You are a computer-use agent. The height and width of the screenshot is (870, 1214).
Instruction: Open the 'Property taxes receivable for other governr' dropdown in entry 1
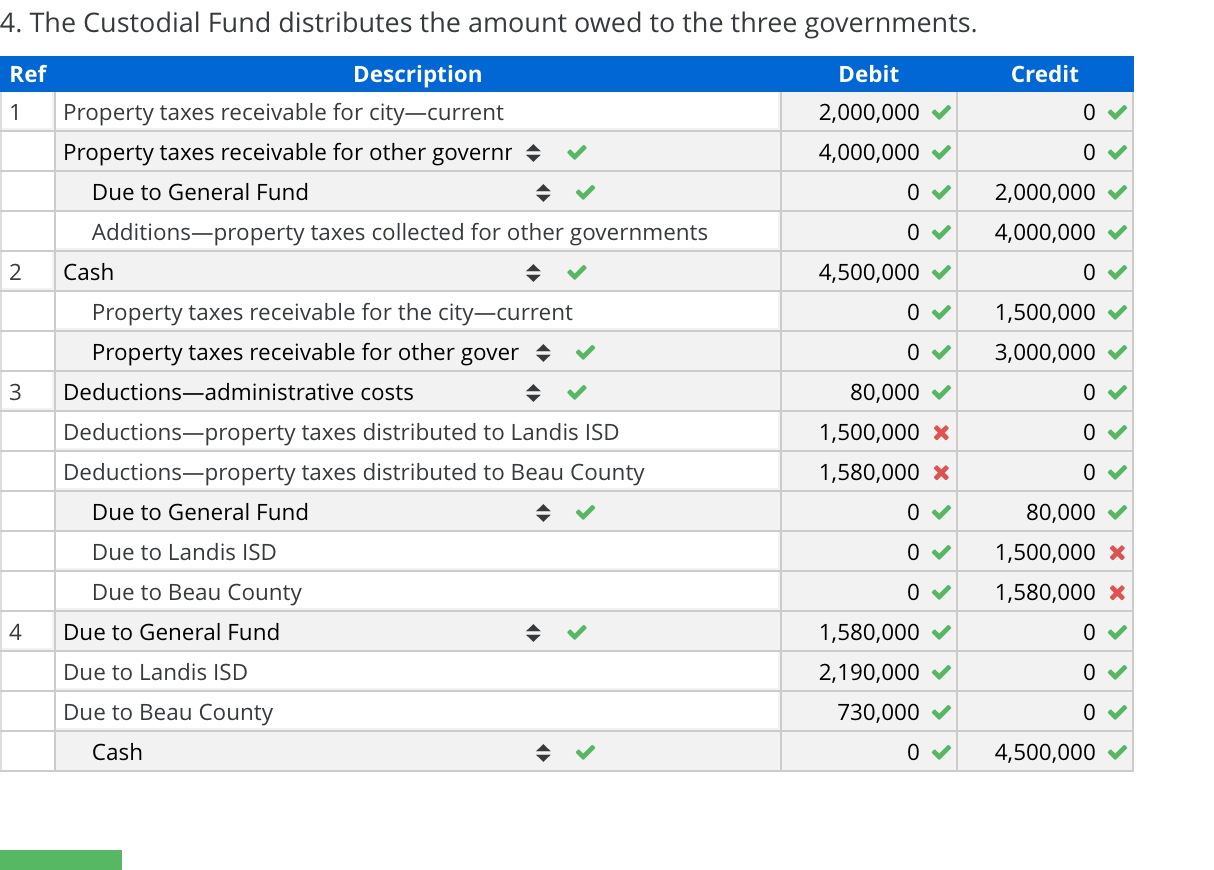point(303,152)
